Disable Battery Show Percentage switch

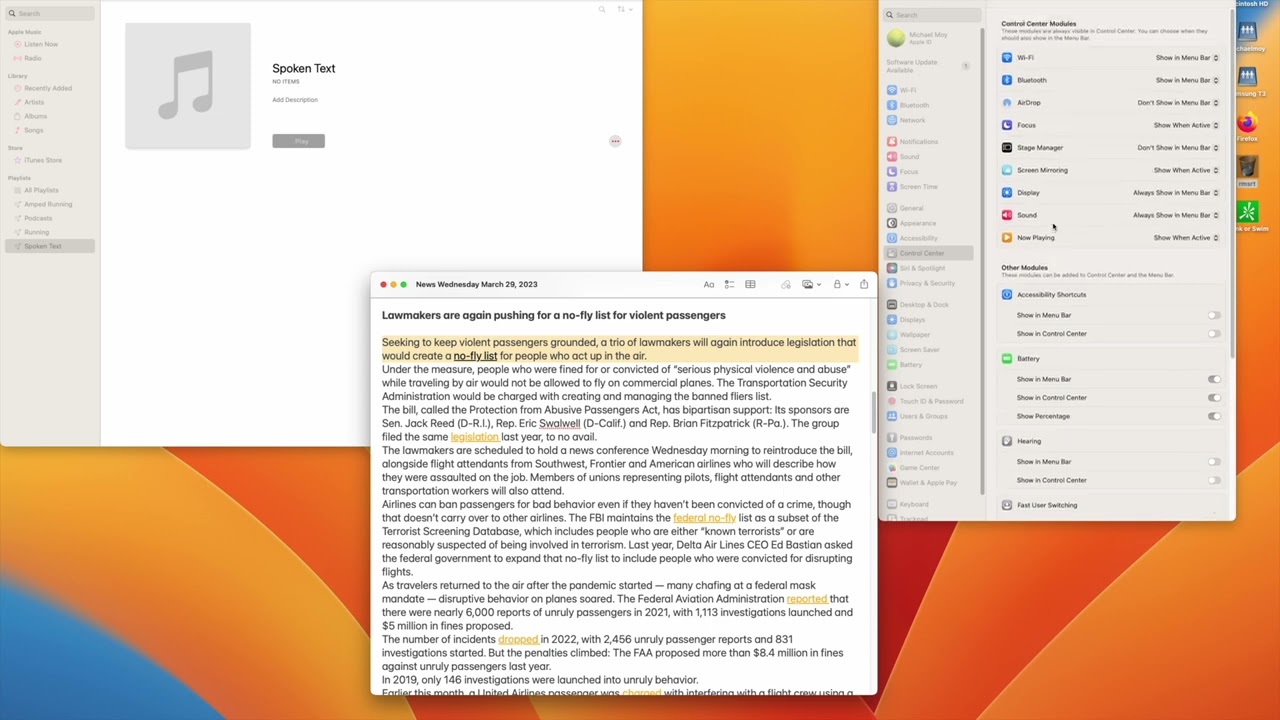(1213, 416)
